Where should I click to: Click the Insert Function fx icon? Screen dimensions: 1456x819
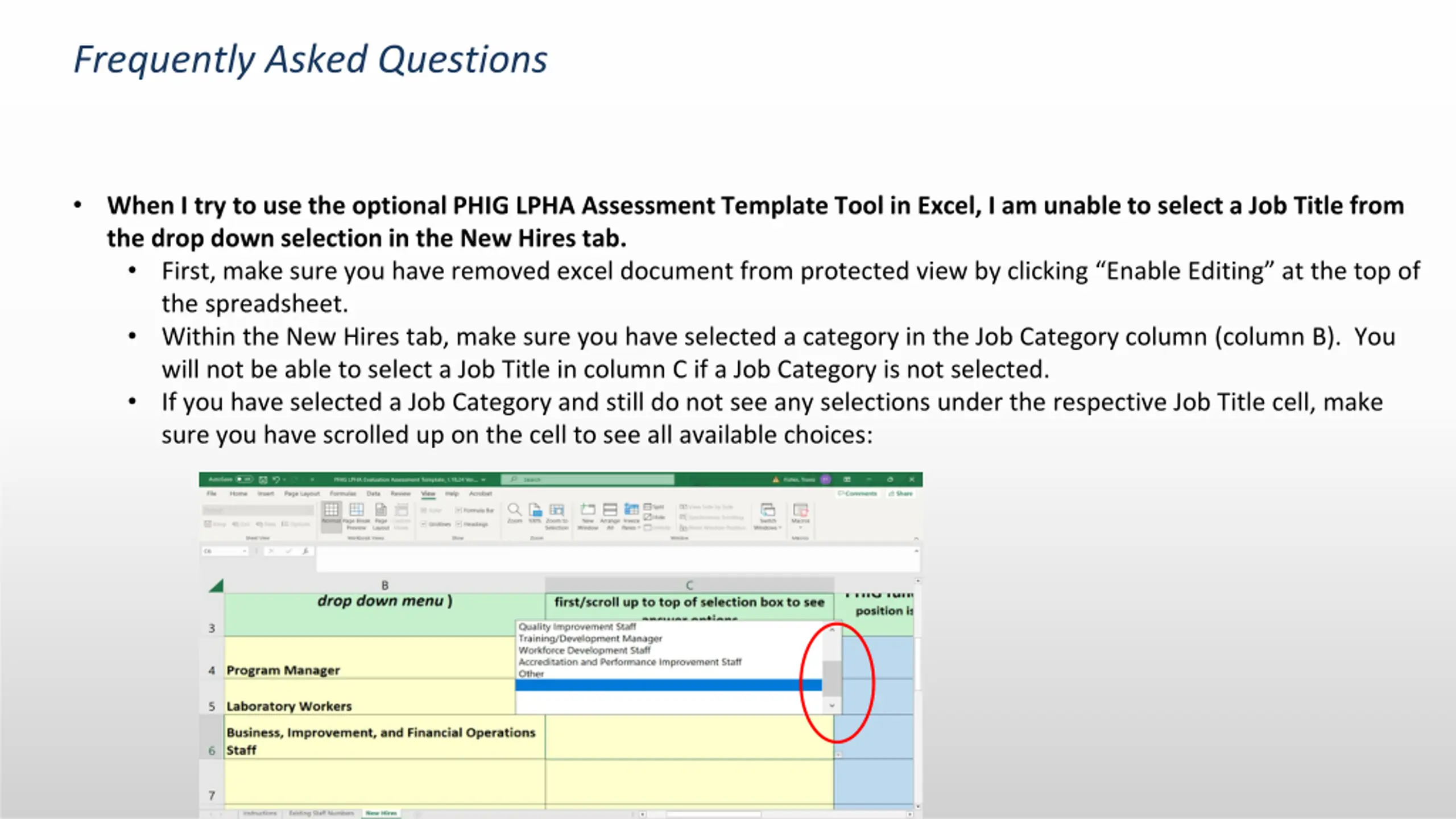tap(305, 551)
